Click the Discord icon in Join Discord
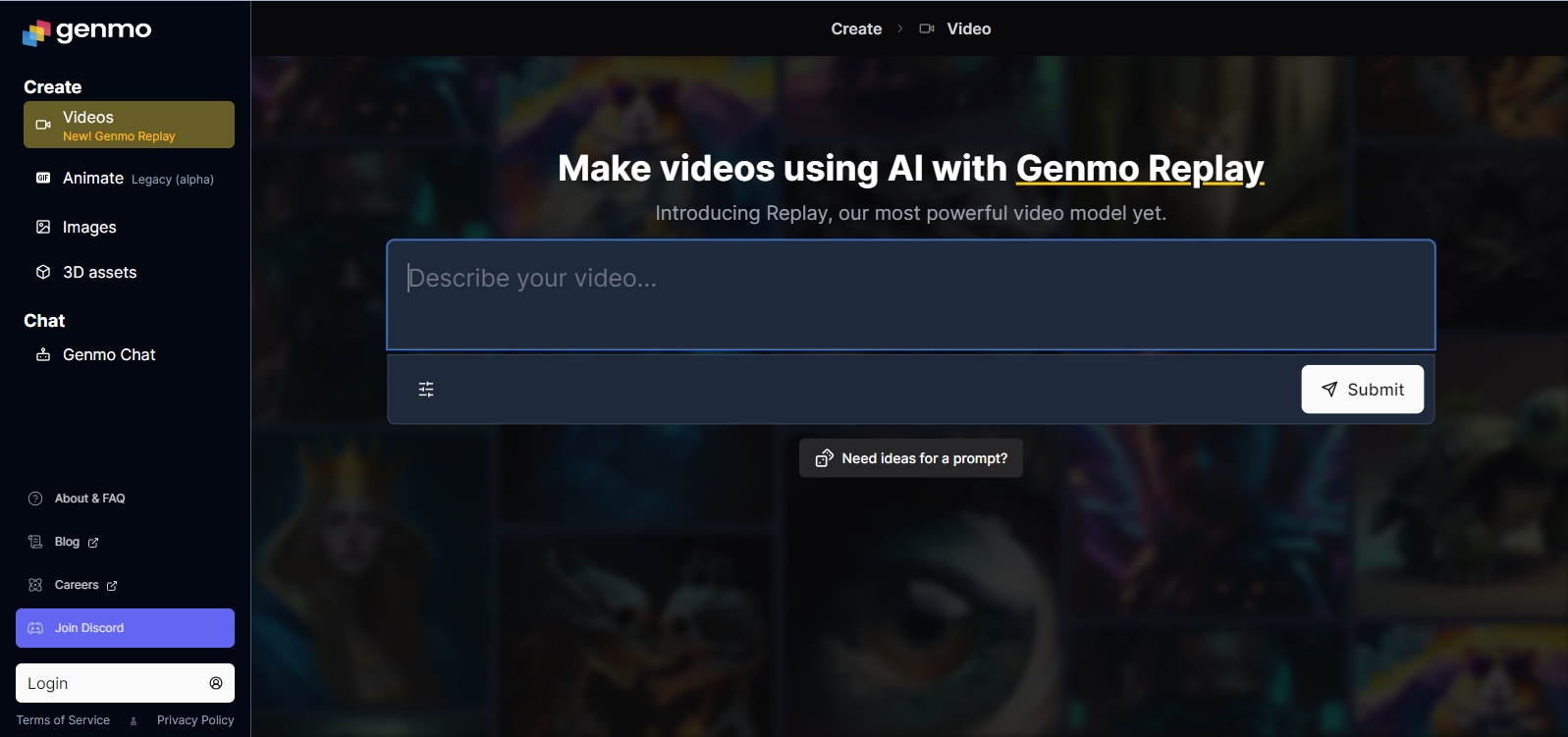 (35, 628)
